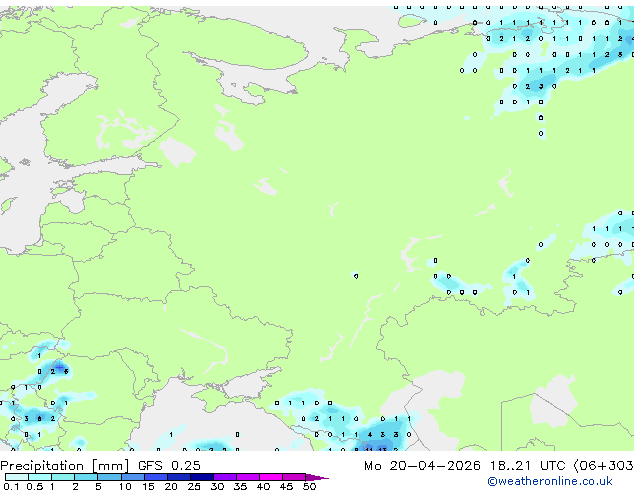Click the 0.1–0.5 mm palest cyan legend swatch
Screen dimensions: 634x490
[x=17, y=477]
